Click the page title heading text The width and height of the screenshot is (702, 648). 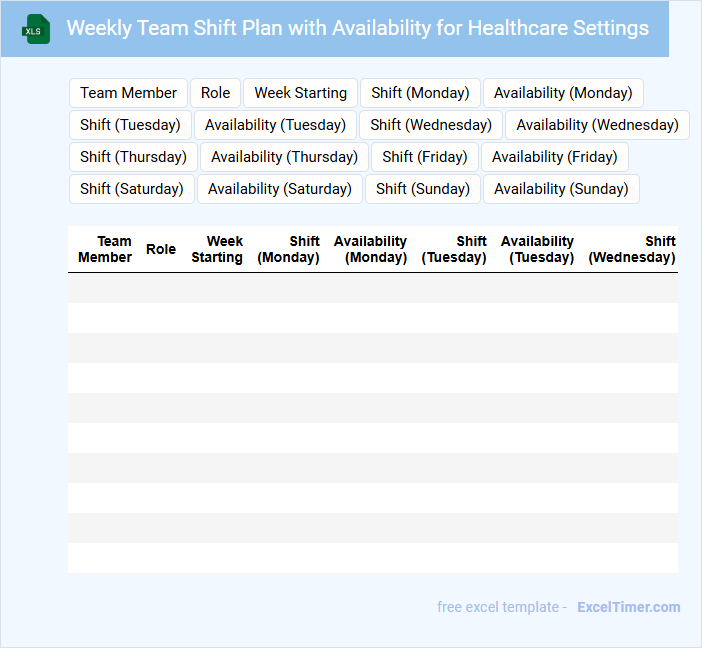click(x=357, y=28)
